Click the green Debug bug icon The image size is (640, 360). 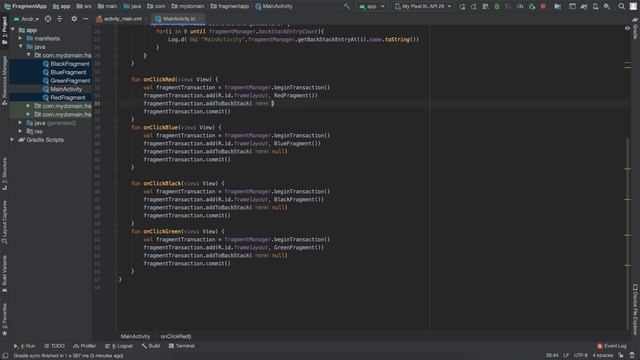497,7
